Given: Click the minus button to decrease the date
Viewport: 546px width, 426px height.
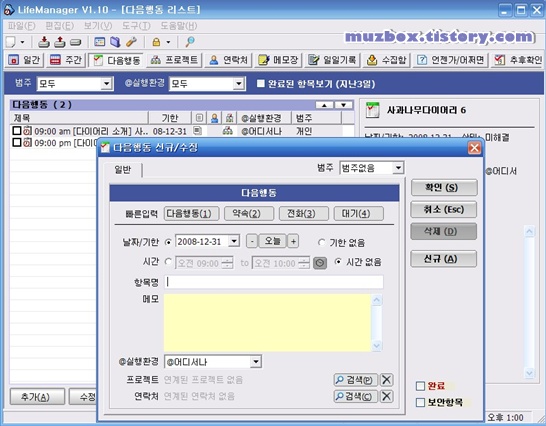Looking at the screenshot, I should coord(252,241).
